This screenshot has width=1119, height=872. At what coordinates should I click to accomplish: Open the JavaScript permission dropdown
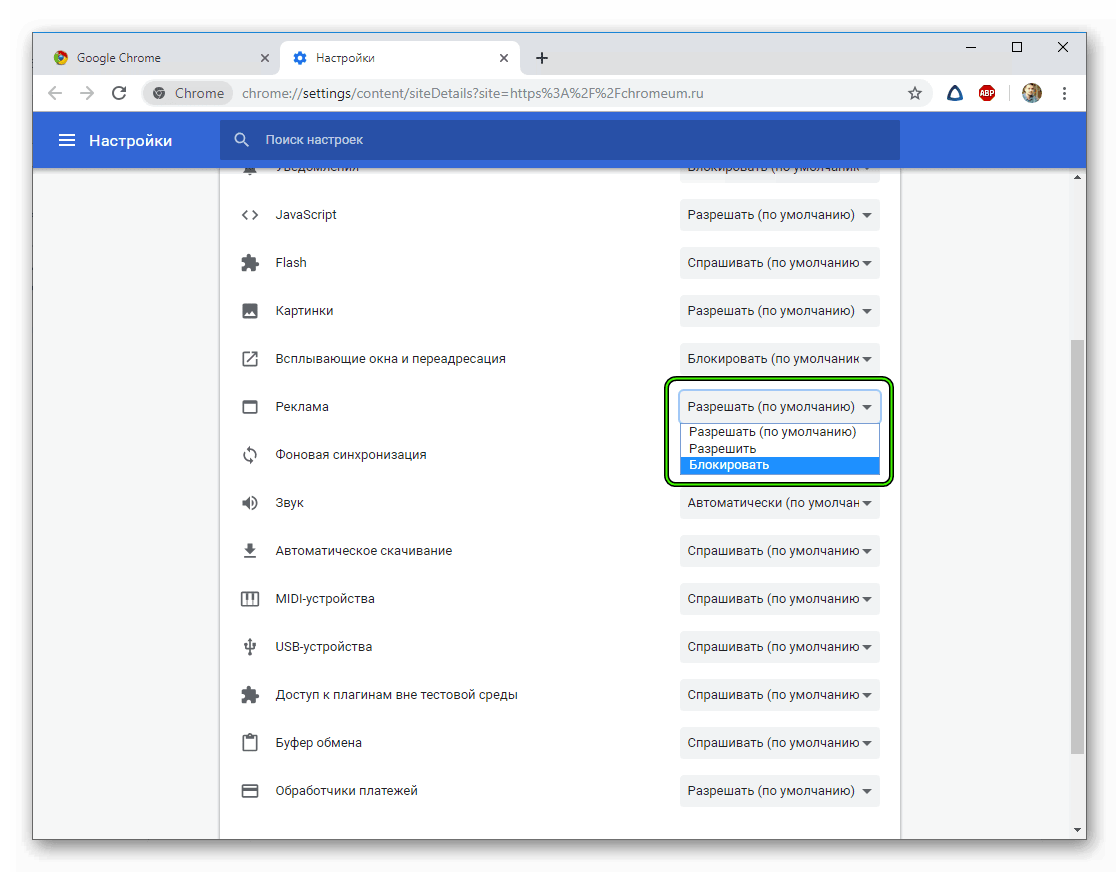coord(779,215)
